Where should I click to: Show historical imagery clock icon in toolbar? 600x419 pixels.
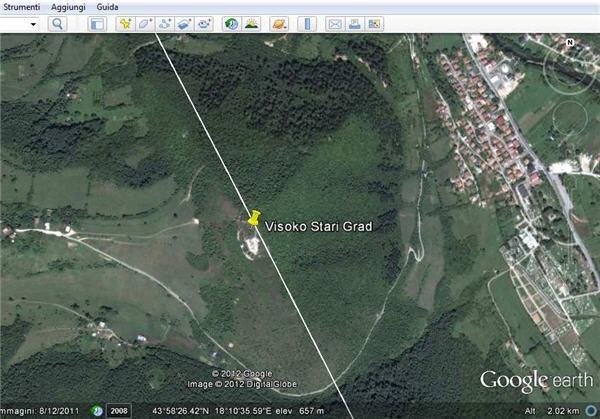[x=232, y=24]
